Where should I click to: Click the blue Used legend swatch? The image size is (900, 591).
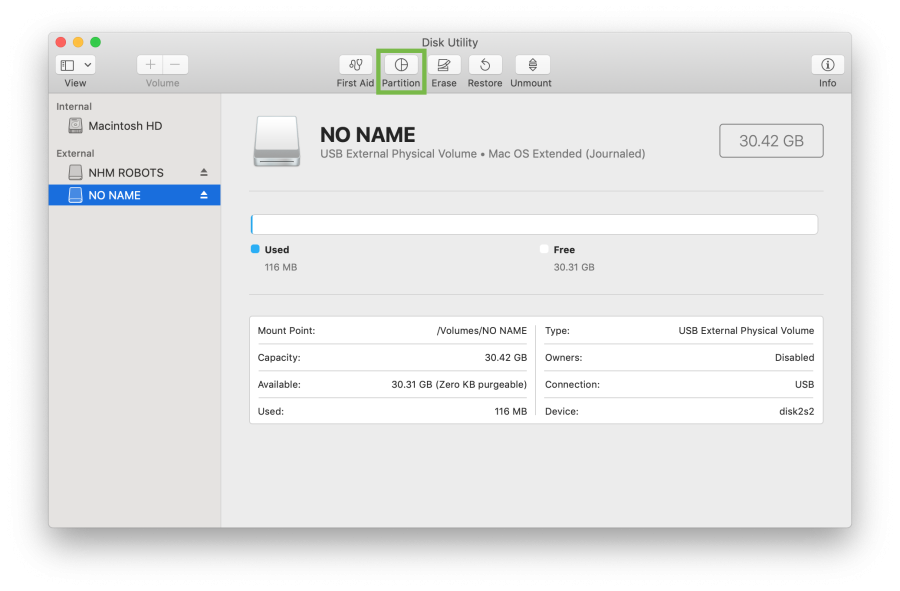click(x=255, y=249)
